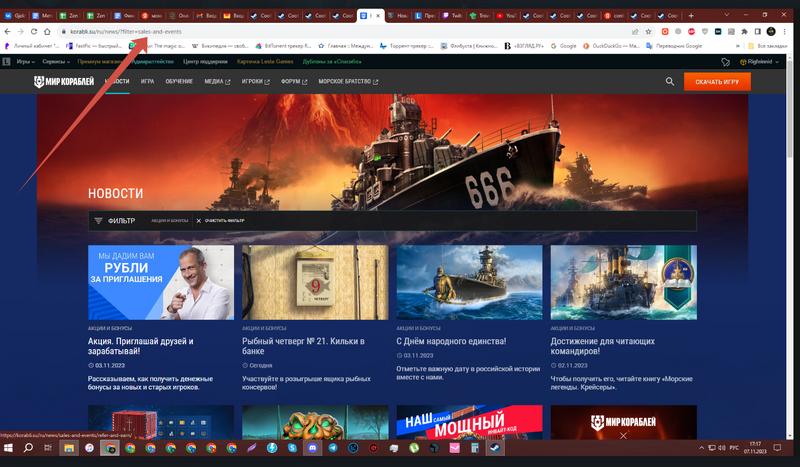Click the Мир Кораблей logo
800x467 pixels.
click(64, 82)
